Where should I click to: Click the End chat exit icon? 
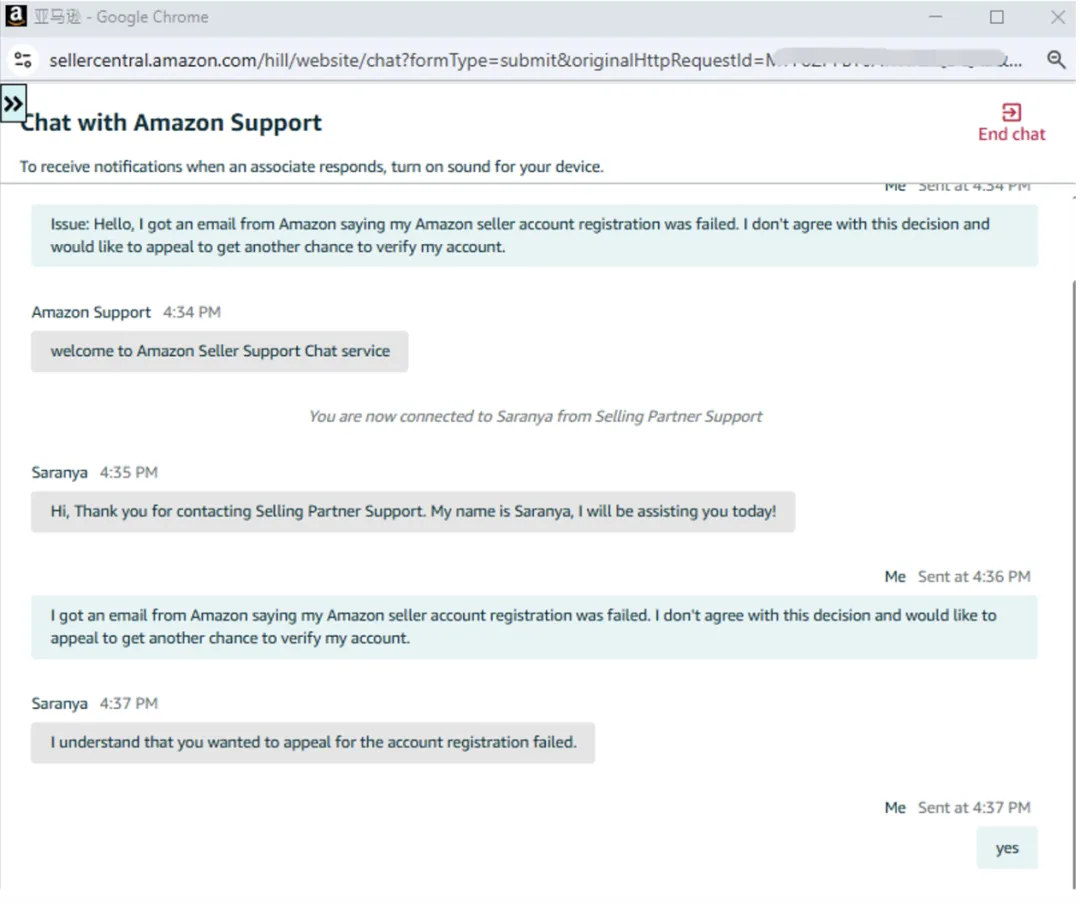(x=1011, y=112)
